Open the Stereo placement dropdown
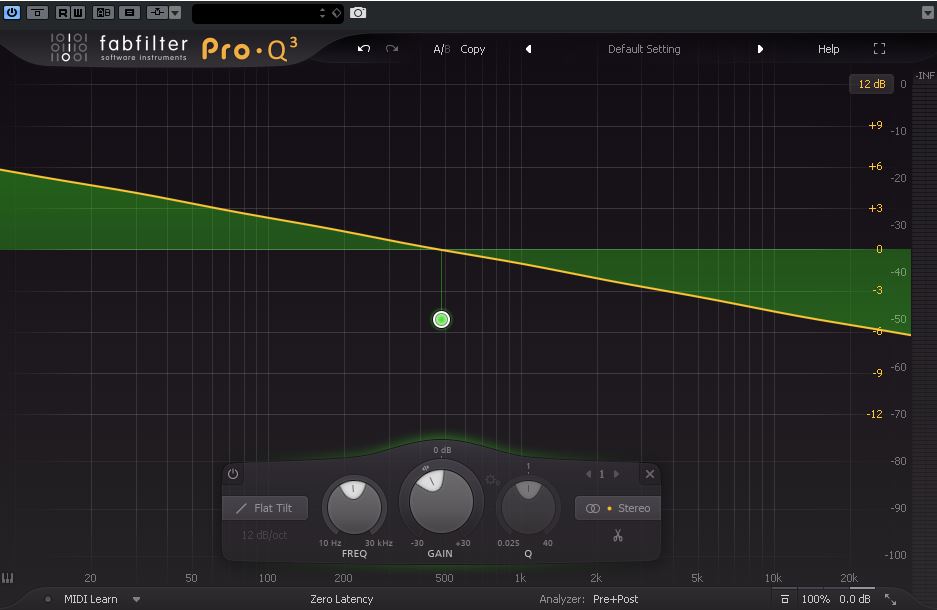The image size is (937, 610). coord(618,508)
